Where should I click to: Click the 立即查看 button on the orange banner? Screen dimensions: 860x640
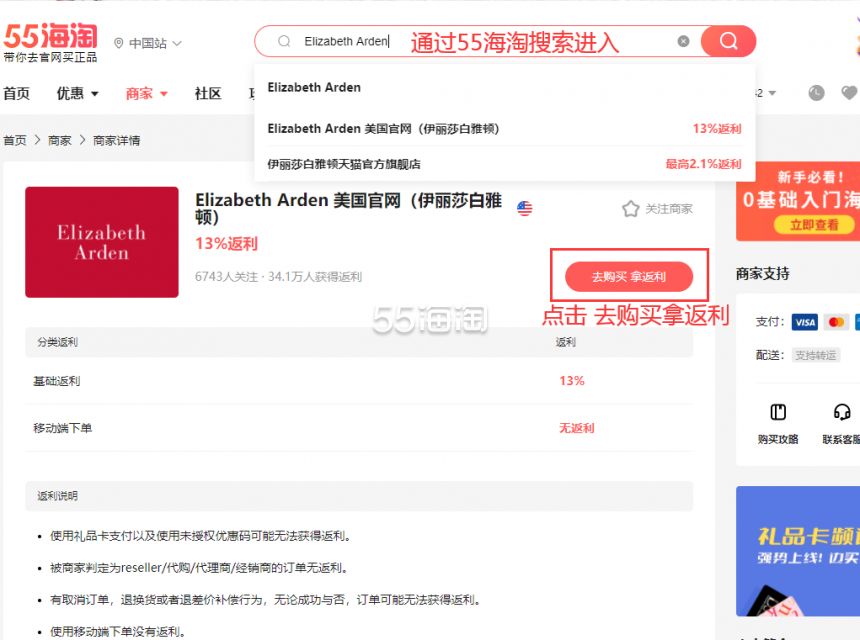pos(814,225)
